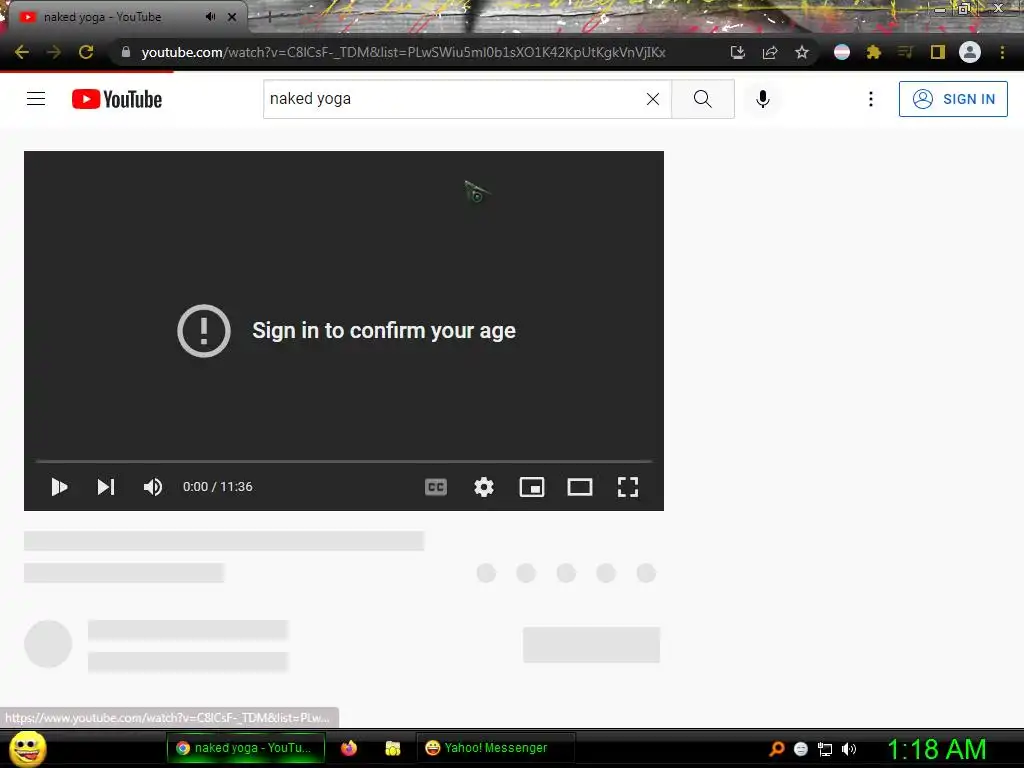
Task: Click 'Sign in to confirm your age' message
Action: coord(384,330)
